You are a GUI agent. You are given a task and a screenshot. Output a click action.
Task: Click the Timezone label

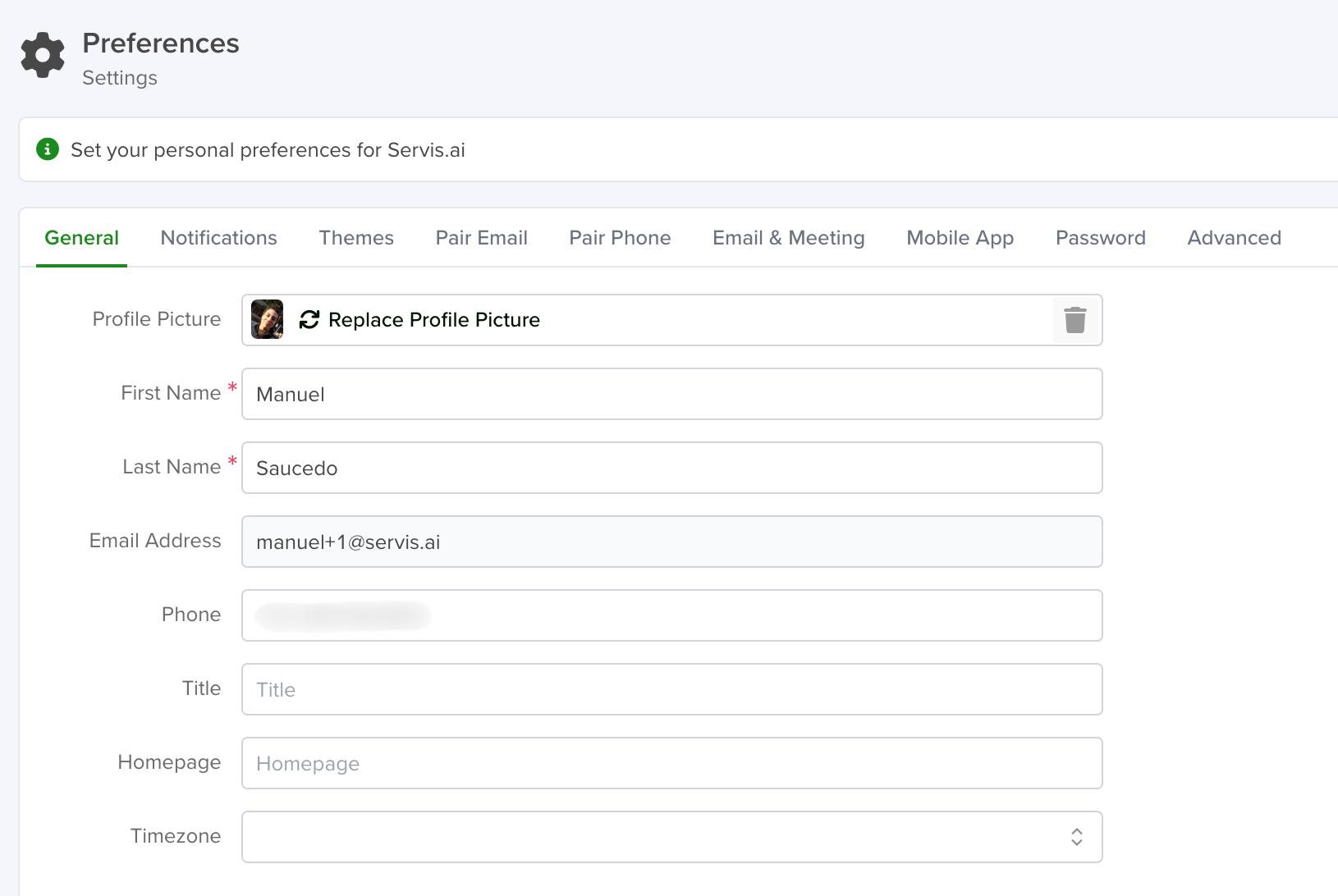(x=176, y=836)
